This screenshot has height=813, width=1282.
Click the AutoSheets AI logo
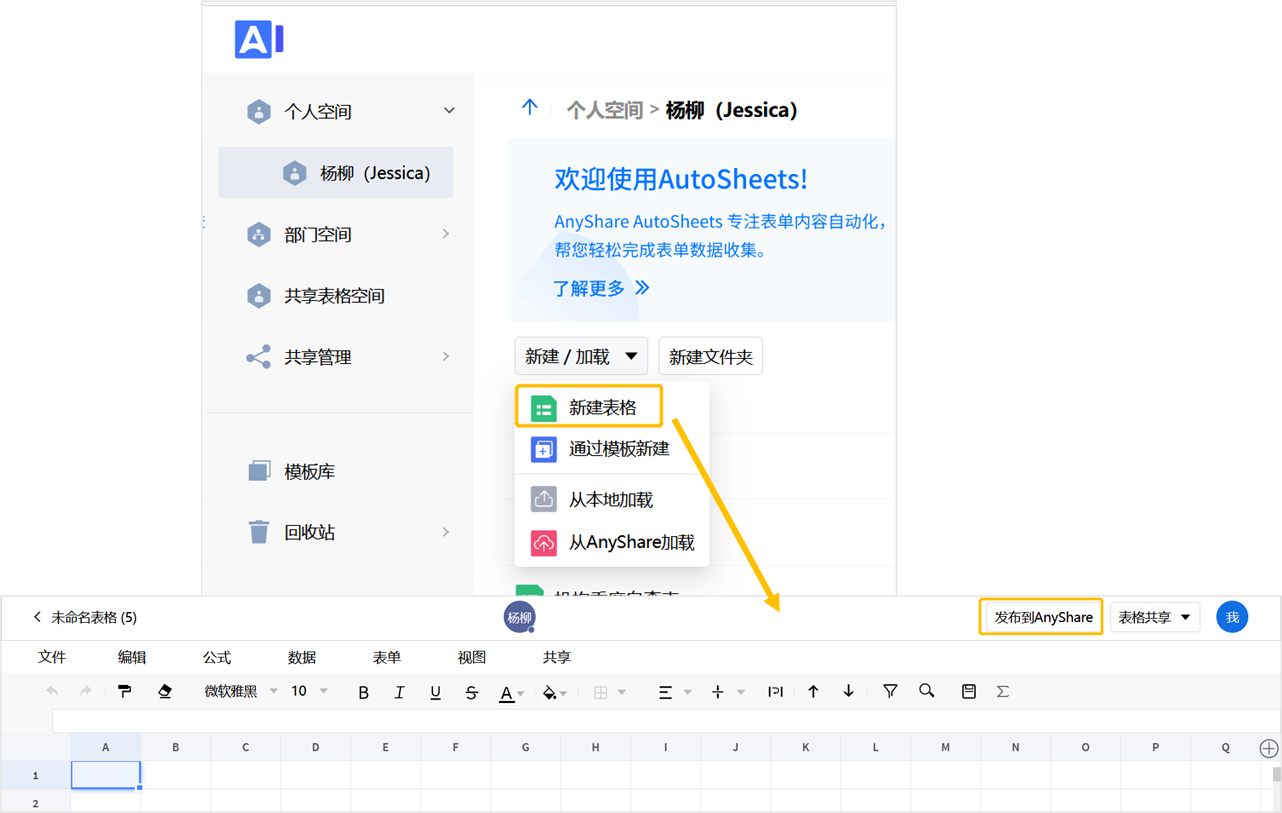259,39
